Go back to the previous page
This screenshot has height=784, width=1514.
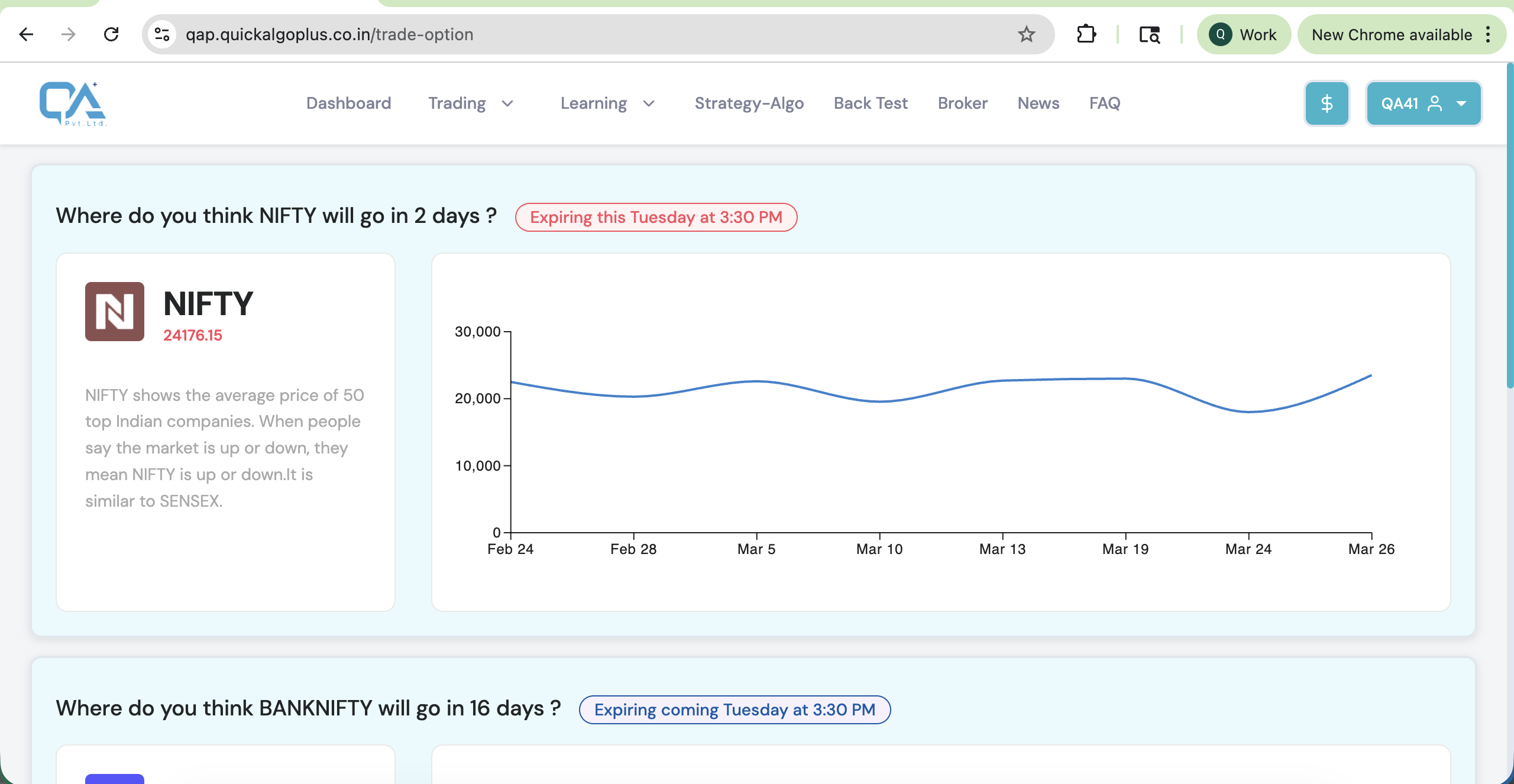click(x=26, y=34)
